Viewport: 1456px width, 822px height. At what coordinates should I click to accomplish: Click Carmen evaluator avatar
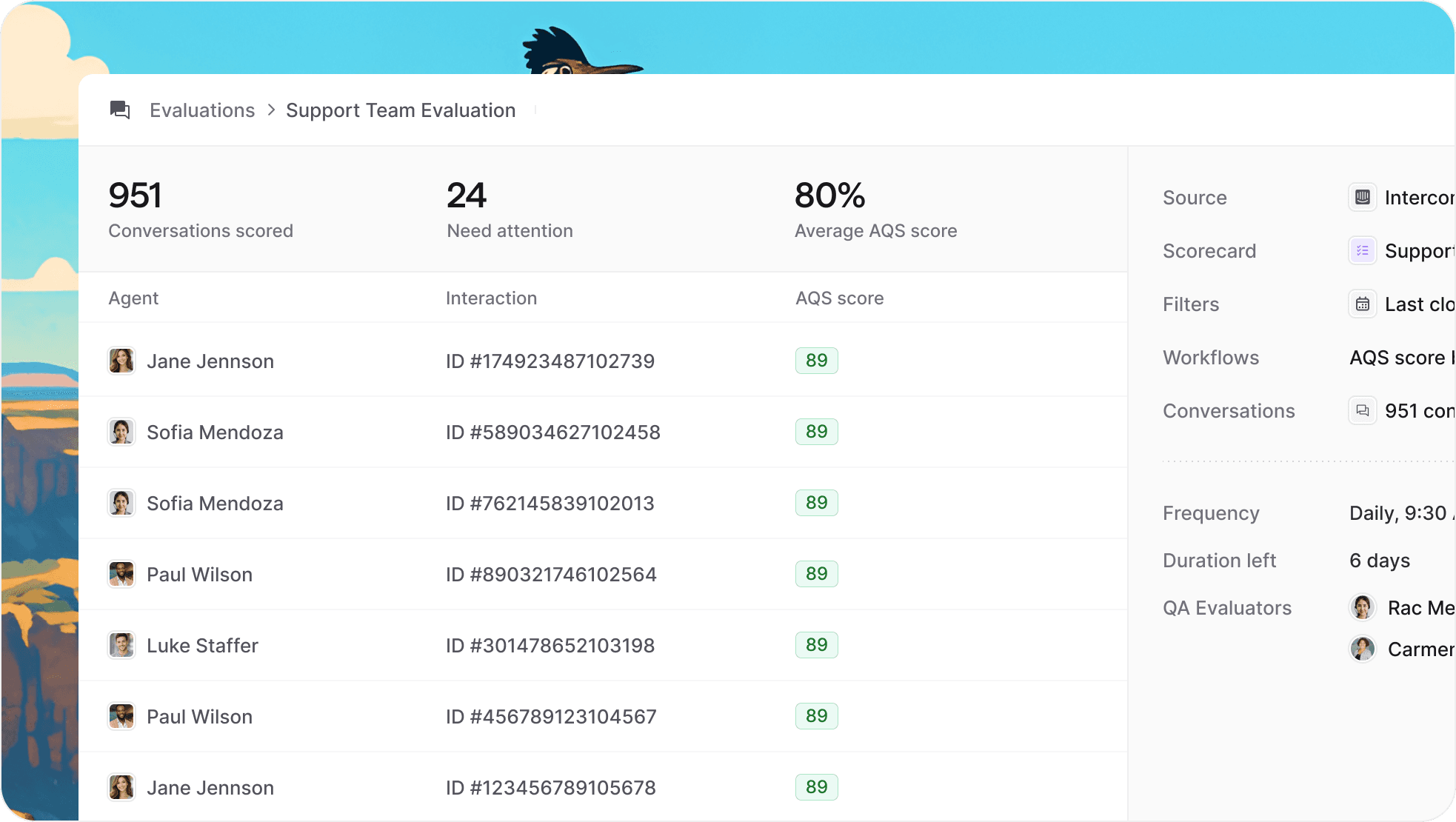click(1362, 649)
